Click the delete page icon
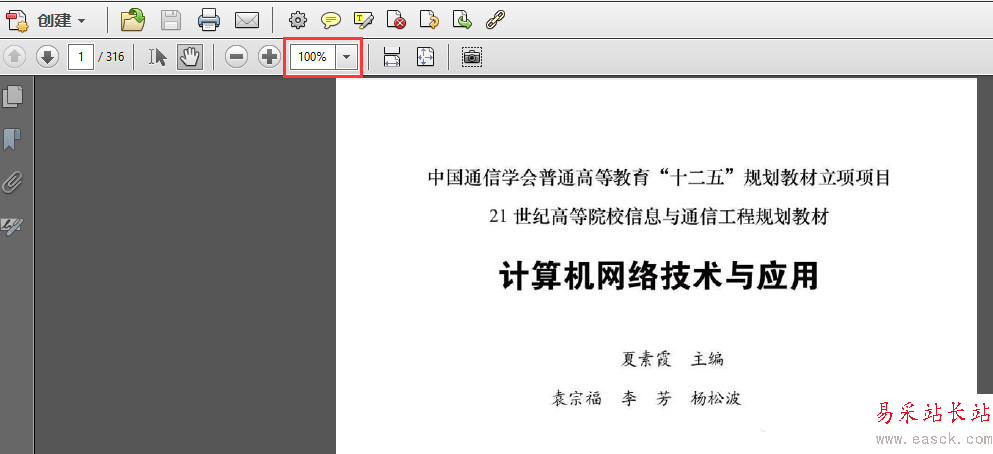Image resolution: width=993 pixels, height=454 pixels. (396, 20)
